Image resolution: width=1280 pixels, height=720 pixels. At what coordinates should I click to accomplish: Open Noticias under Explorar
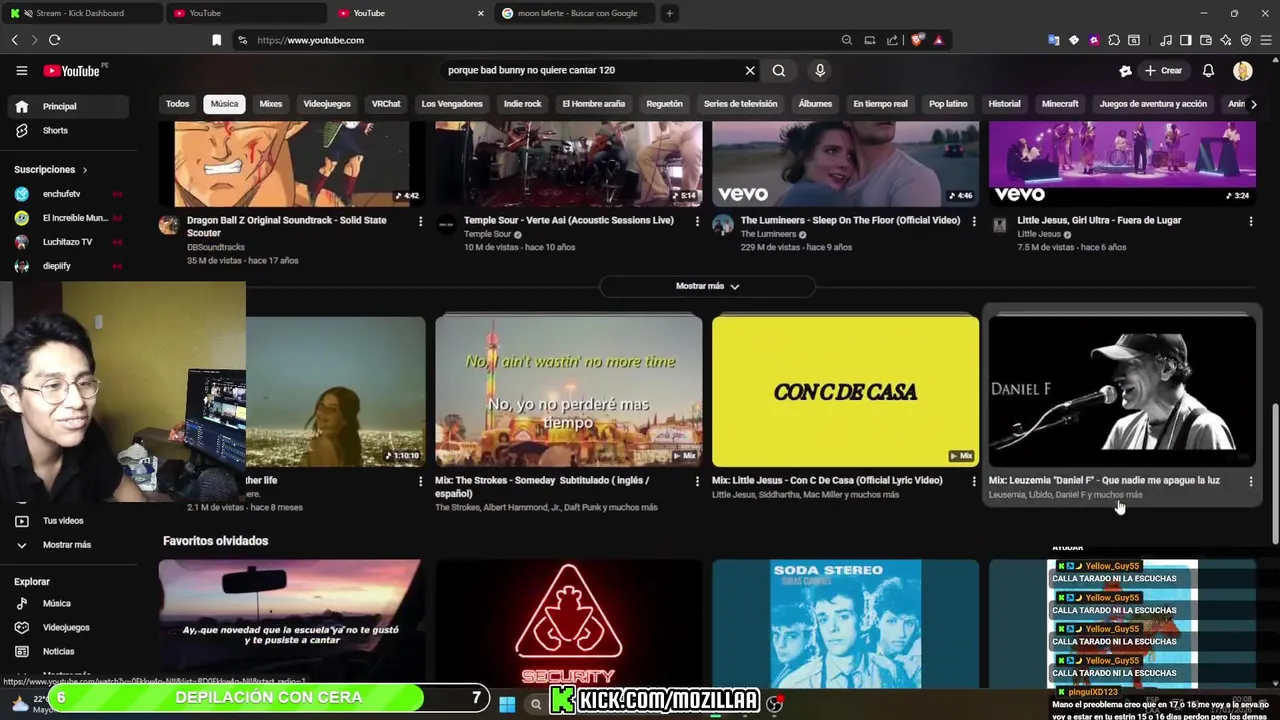[66, 652]
